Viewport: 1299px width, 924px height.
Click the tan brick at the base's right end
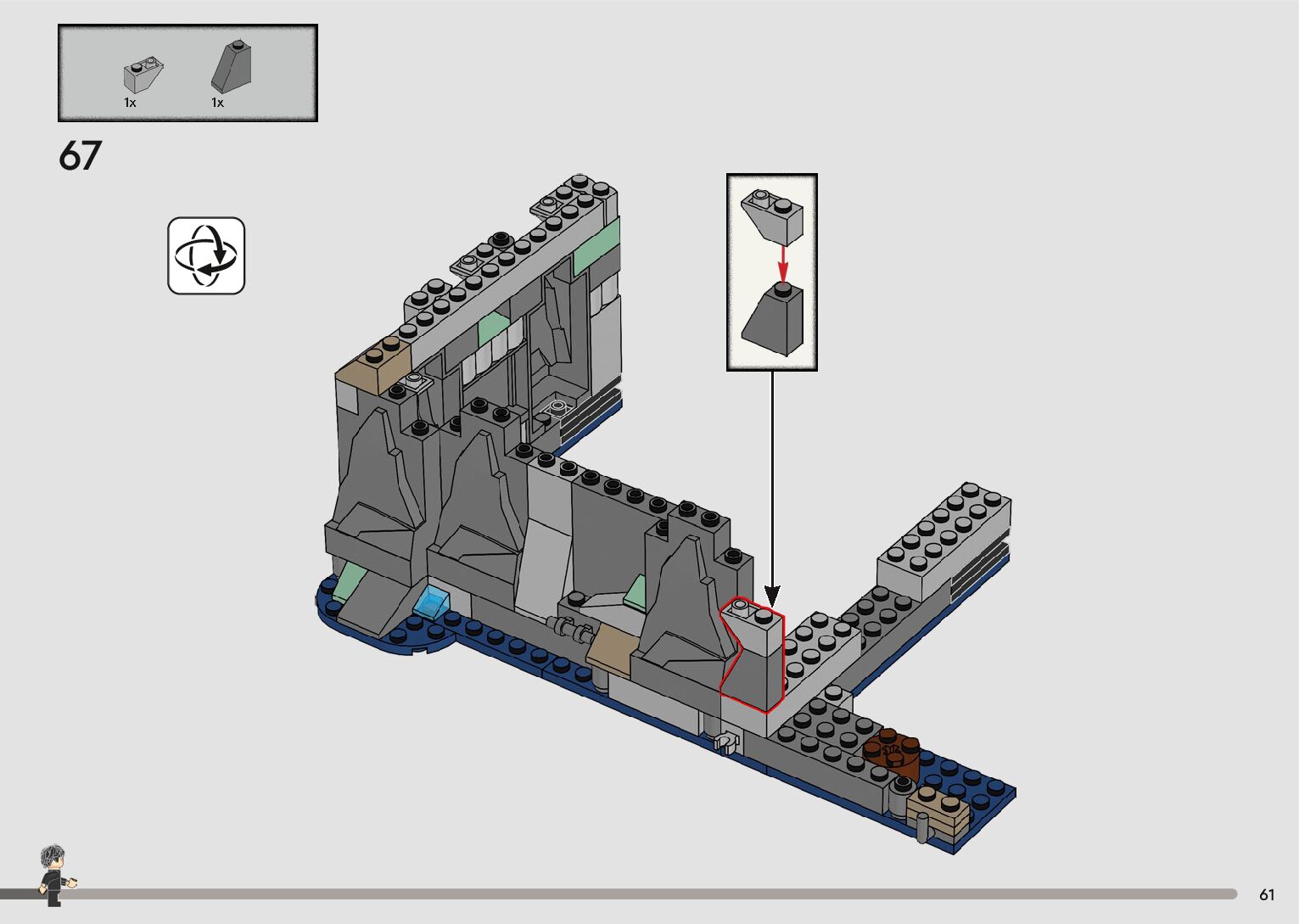938,810
